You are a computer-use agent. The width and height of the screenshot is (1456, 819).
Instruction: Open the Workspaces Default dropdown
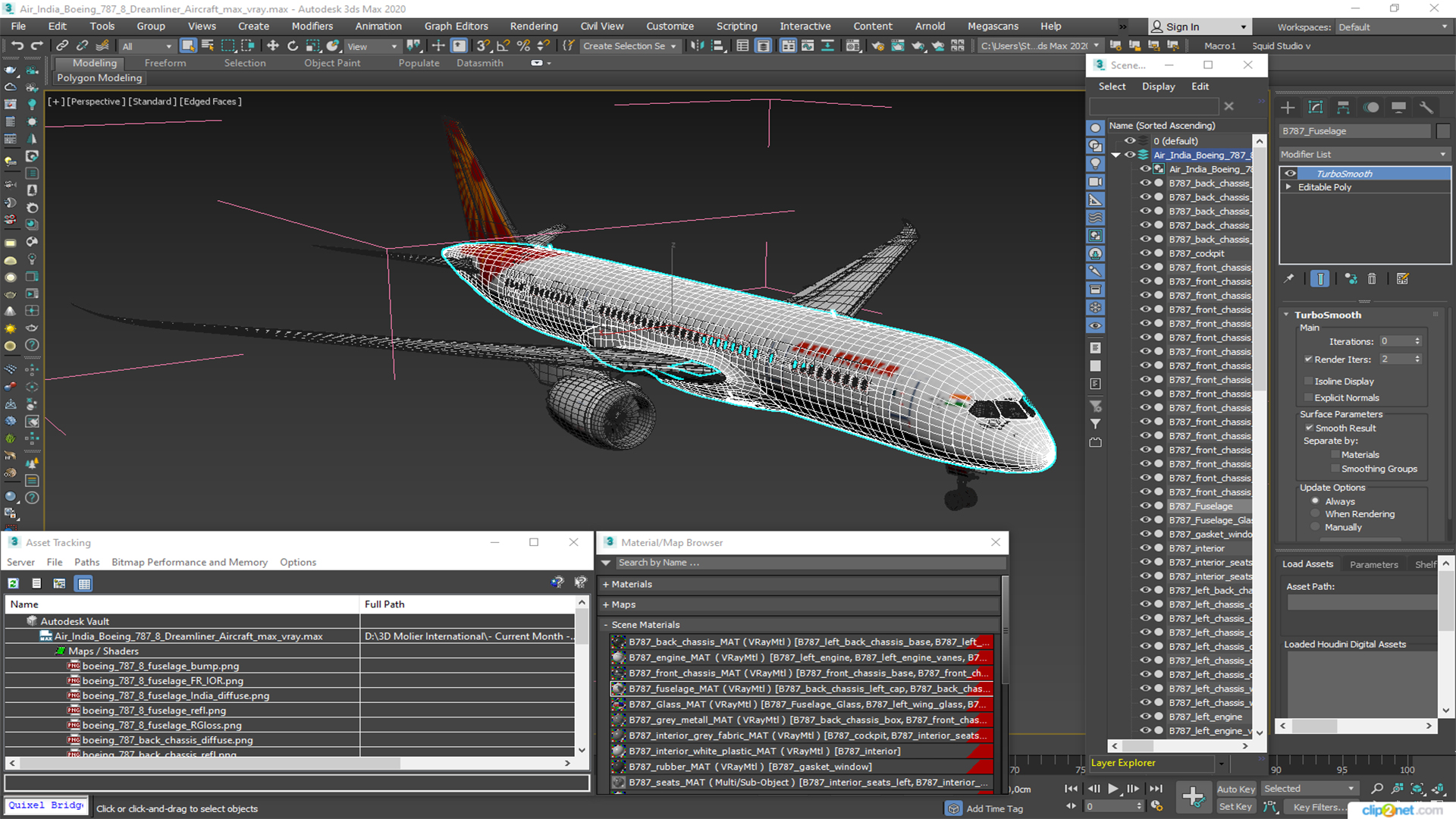1393,27
